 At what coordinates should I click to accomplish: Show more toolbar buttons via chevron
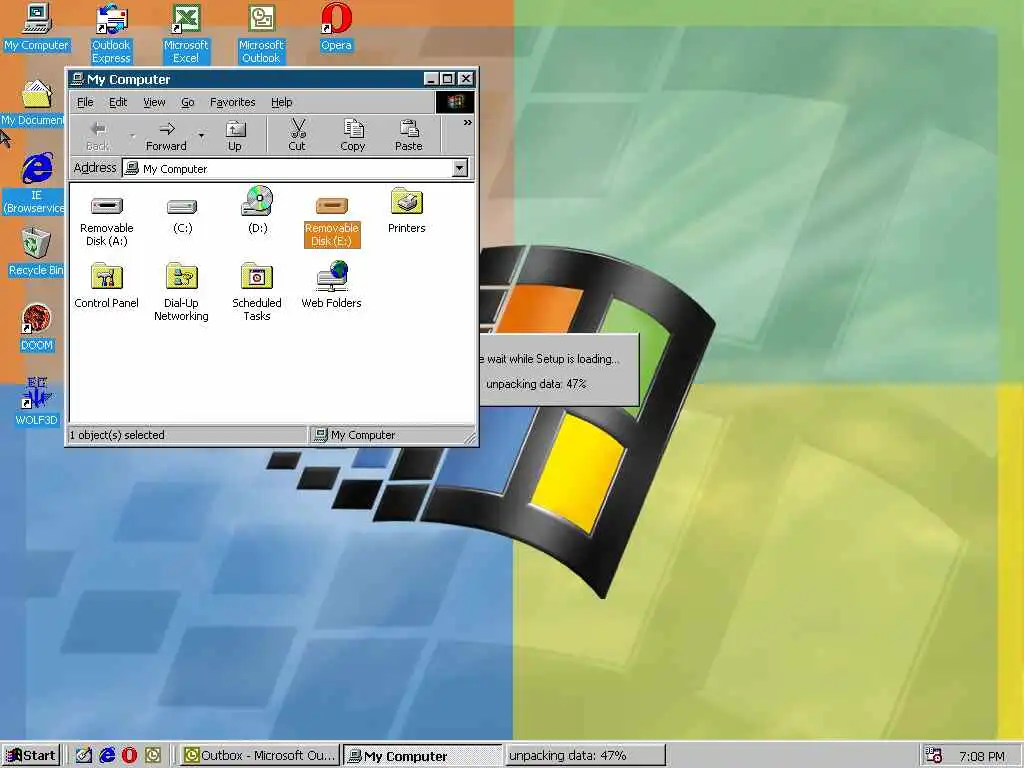tap(468, 123)
